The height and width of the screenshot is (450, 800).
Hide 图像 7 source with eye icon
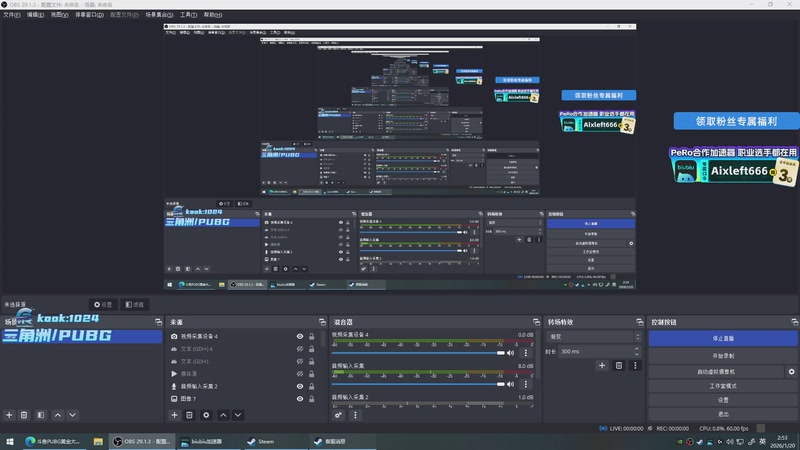coord(300,399)
